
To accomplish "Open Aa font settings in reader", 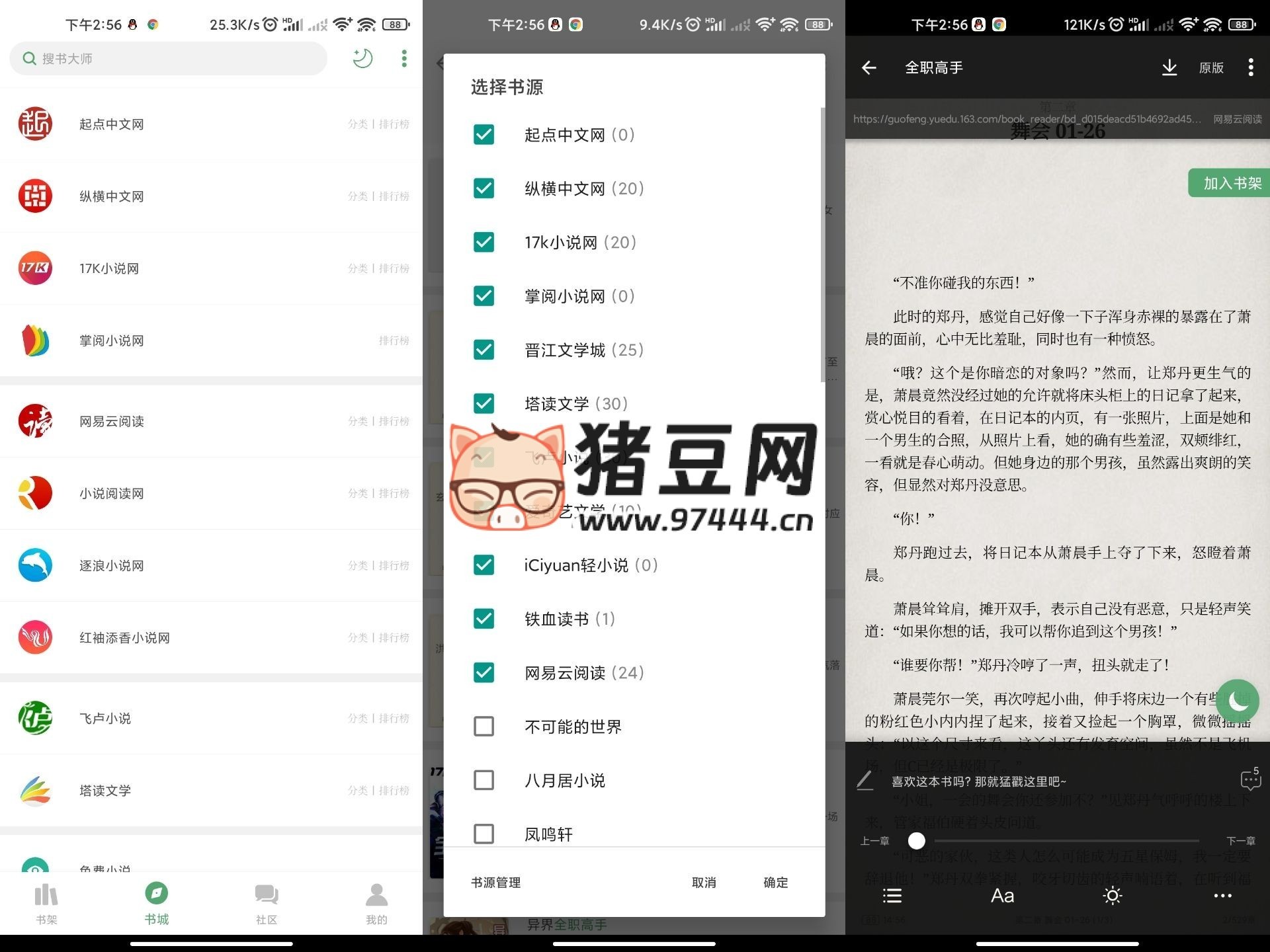I will click(x=1002, y=896).
